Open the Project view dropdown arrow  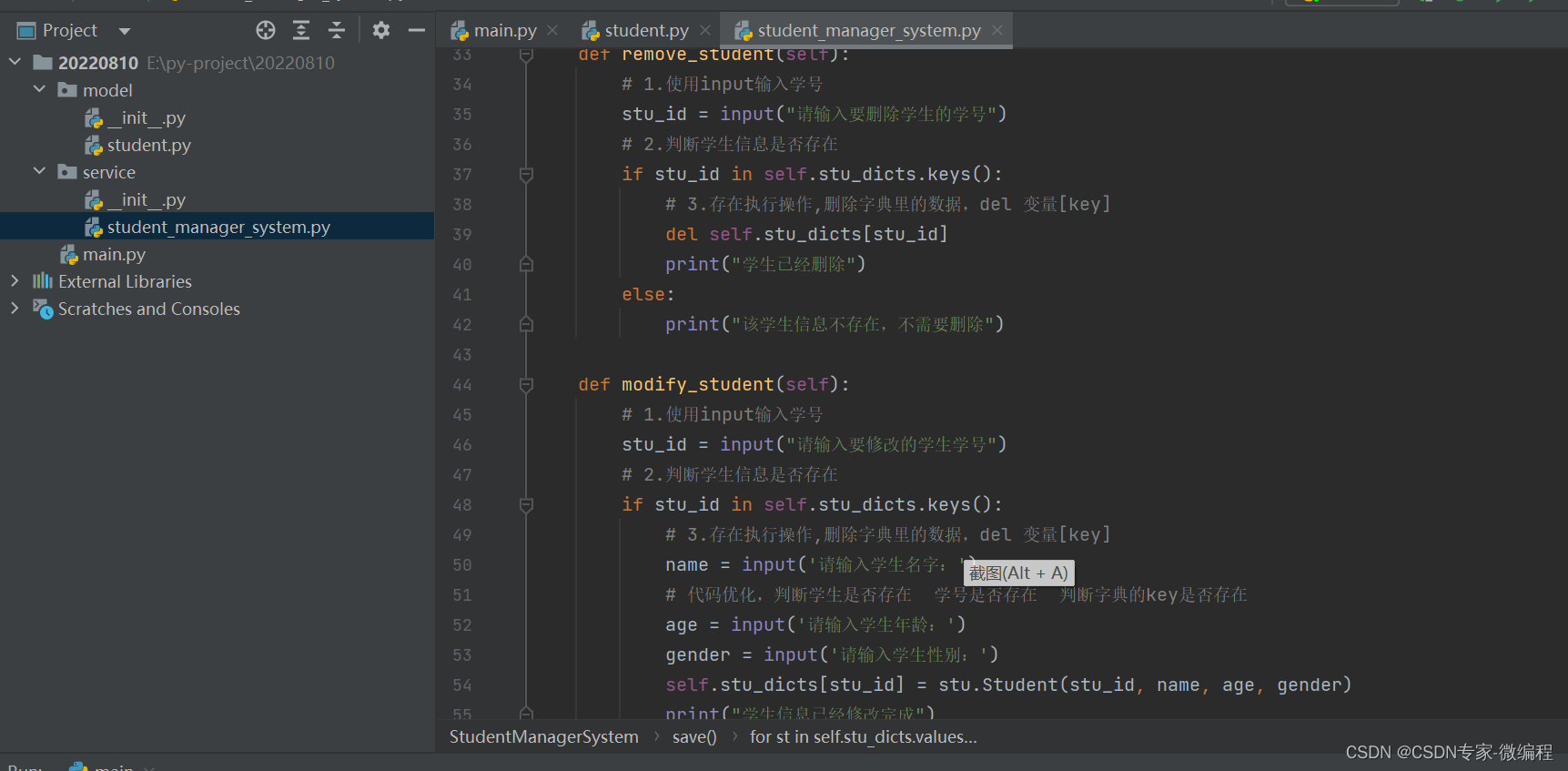[125, 31]
